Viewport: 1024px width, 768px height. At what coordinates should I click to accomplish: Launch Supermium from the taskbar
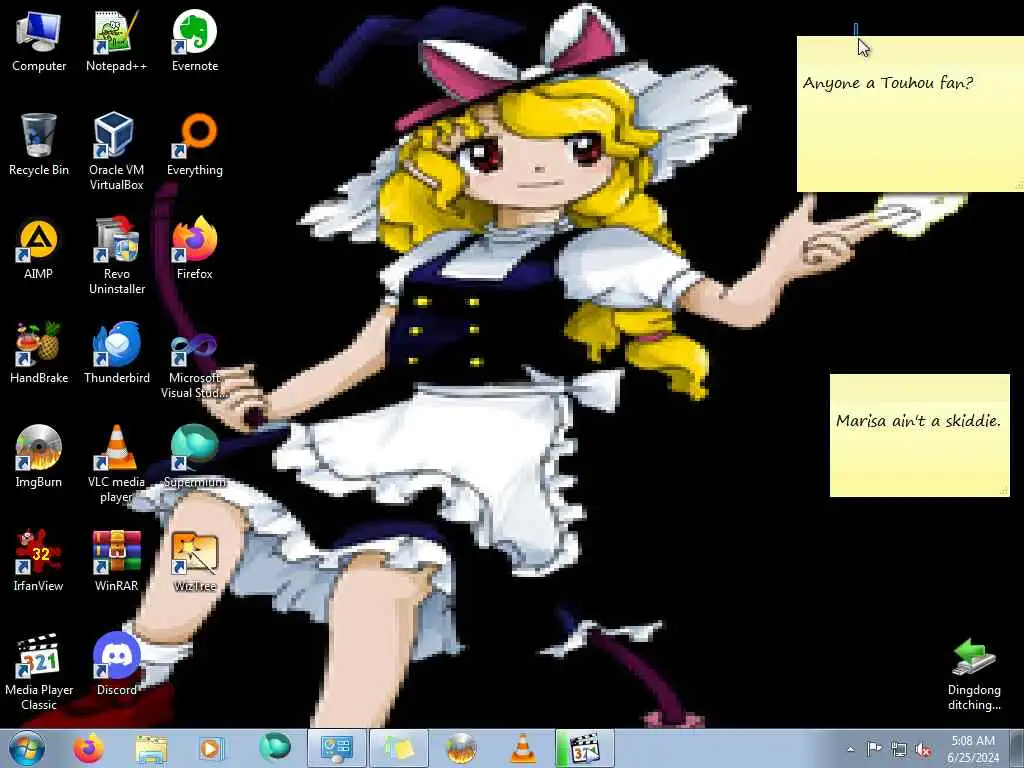[274, 748]
